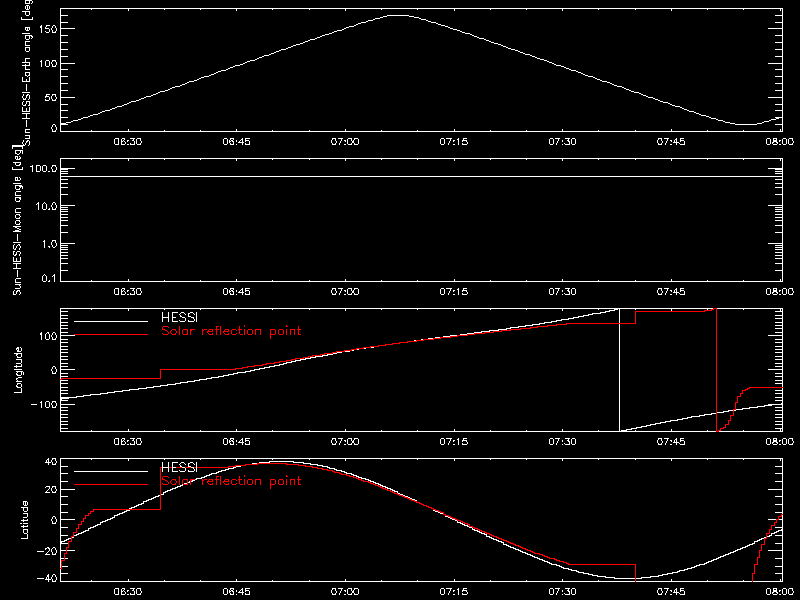Click 07:45 time label under Latitude plot
Screen dimensions: 800x600
click(x=671, y=592)
